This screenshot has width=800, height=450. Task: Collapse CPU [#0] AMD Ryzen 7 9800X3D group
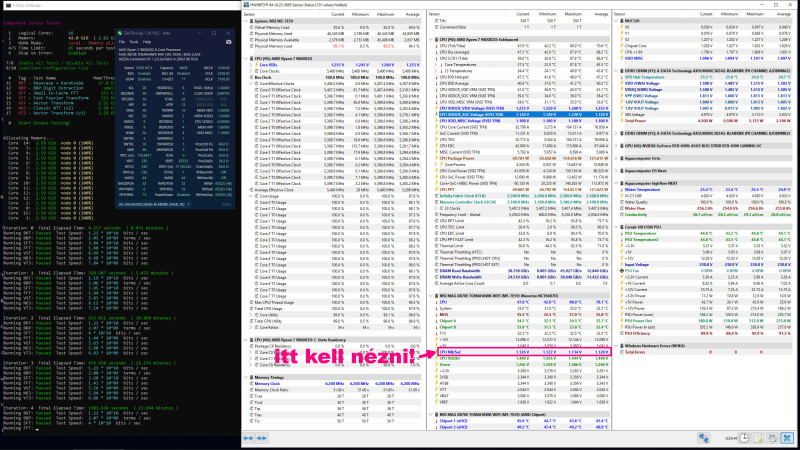[246, 59]
